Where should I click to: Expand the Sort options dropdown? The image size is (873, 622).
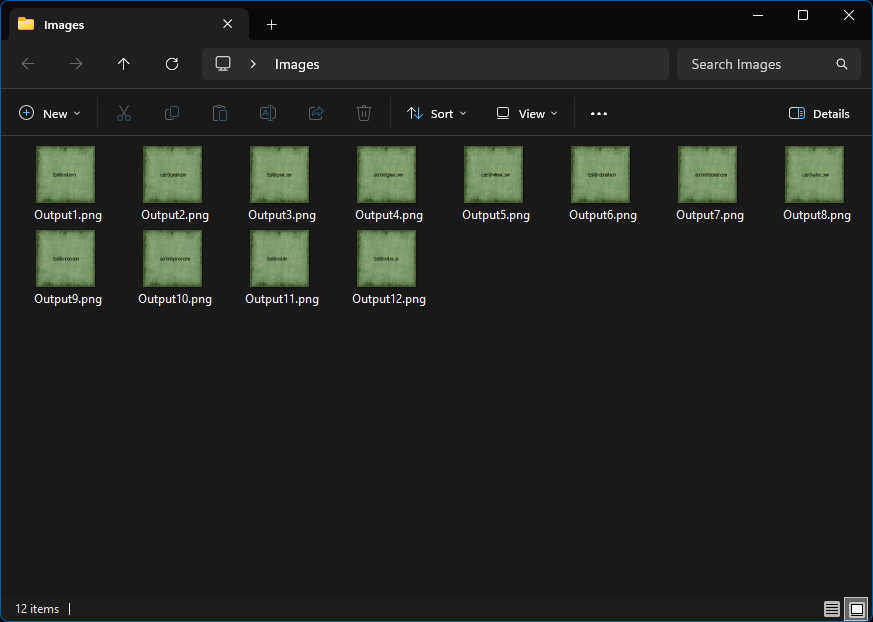pyautogui.click(x=437, y=114)
